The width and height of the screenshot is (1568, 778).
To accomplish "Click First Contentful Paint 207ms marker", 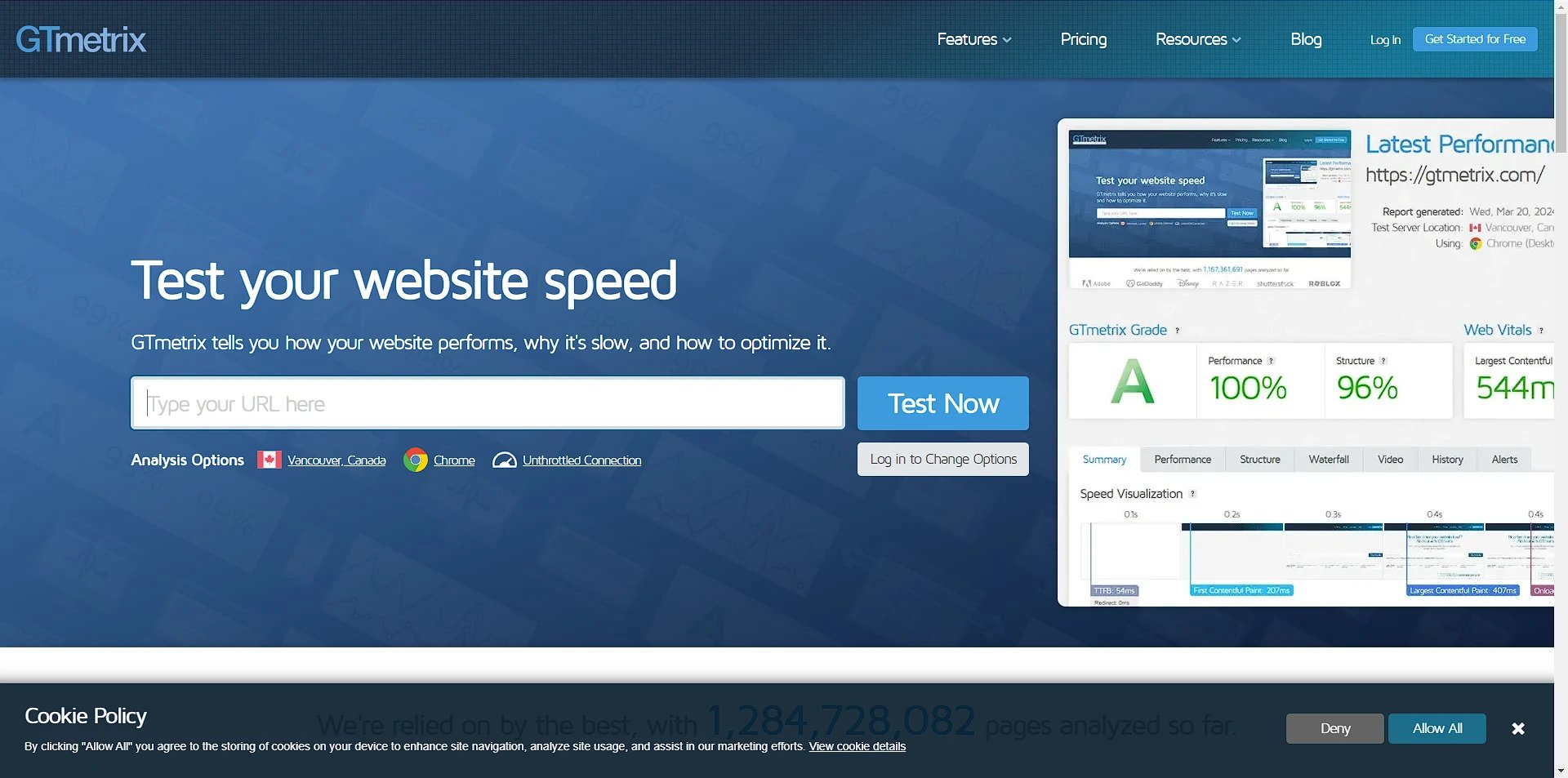I will 1241,590.
